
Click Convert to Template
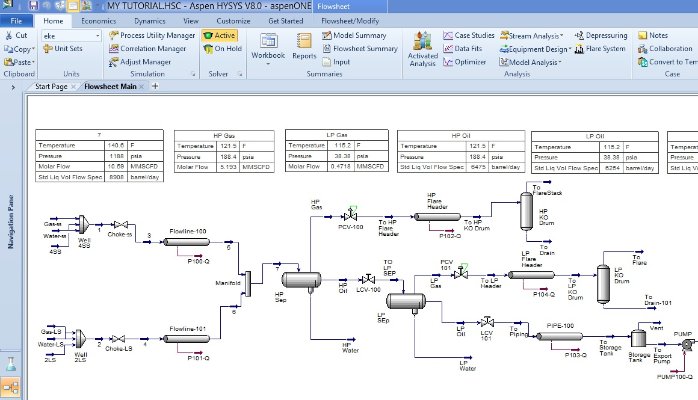(668, 62)
